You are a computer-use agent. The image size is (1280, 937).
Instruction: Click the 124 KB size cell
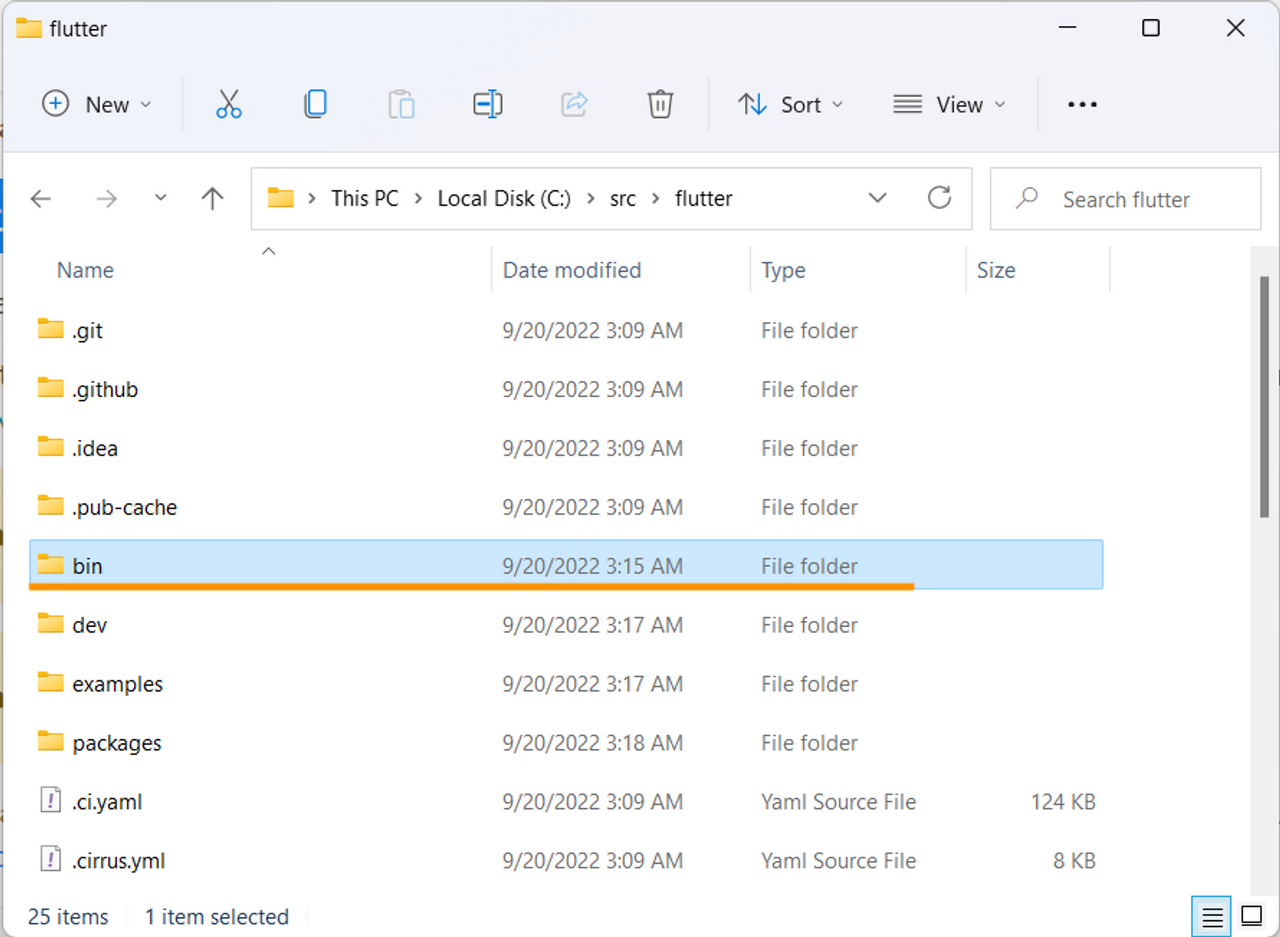[x=1063, y=802]
